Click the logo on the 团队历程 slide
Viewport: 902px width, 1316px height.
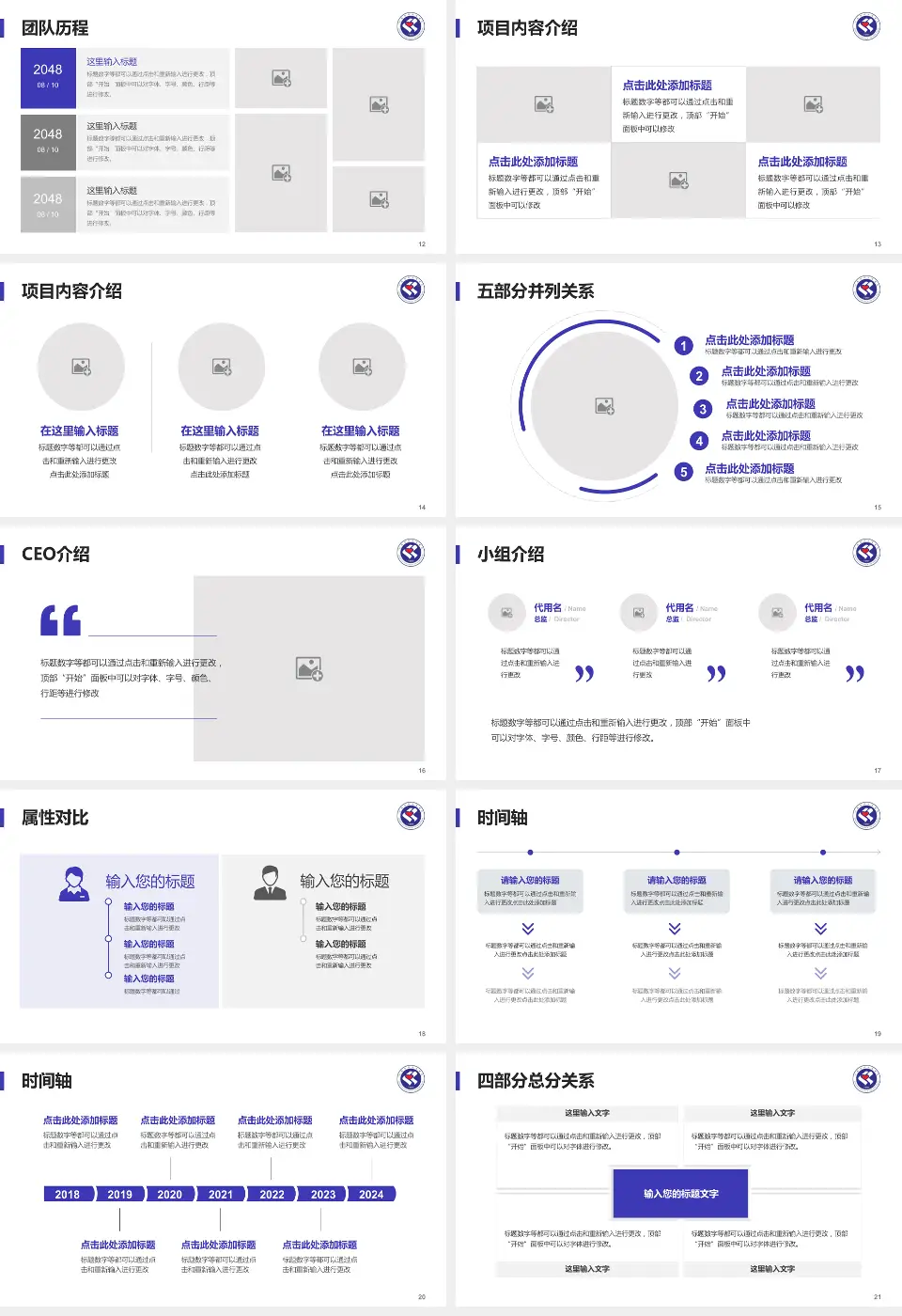click(x=411, y=26)
